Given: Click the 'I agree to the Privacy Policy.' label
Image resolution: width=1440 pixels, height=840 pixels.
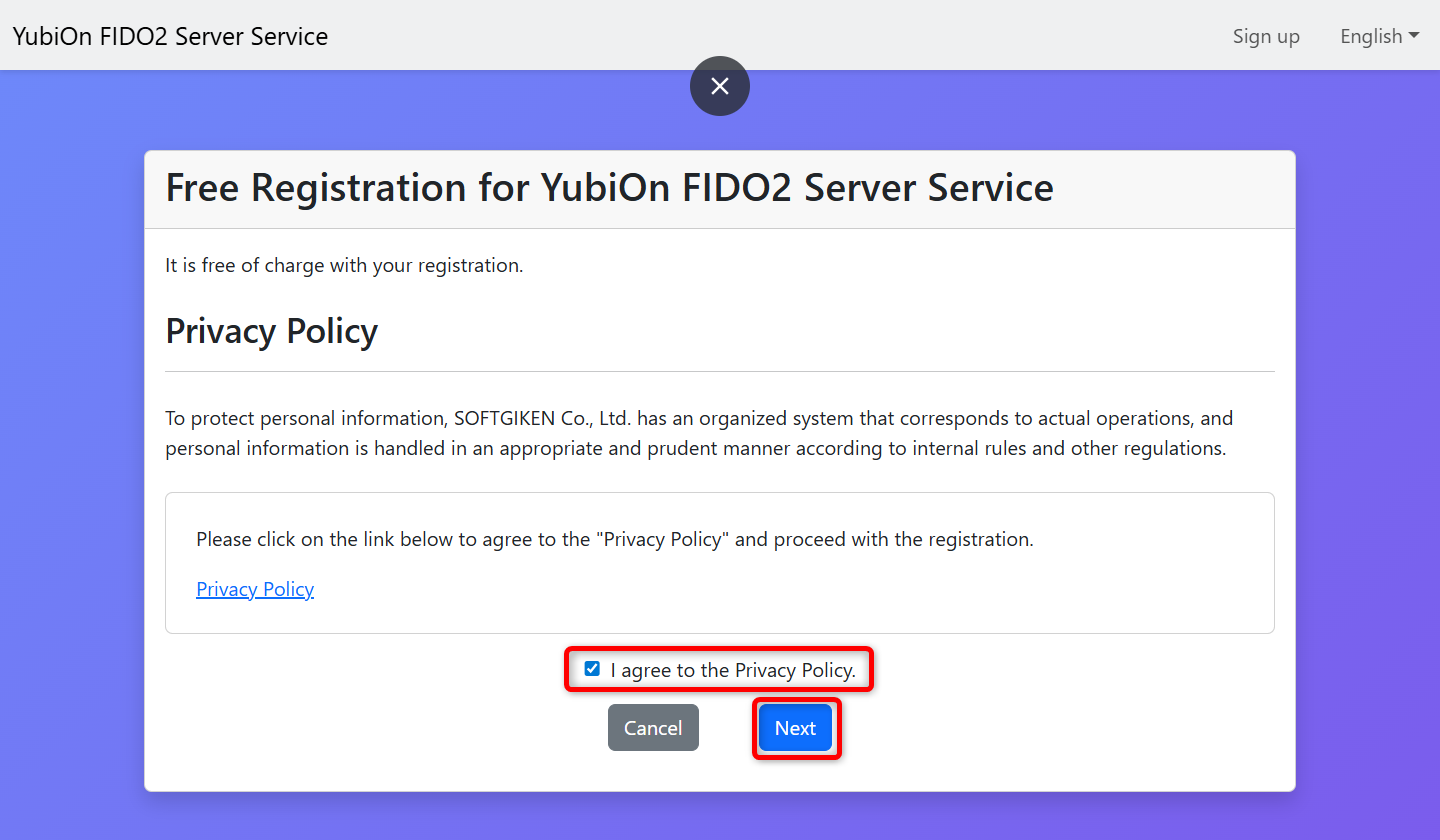Looking at the screenshot, I should (733, 670).
